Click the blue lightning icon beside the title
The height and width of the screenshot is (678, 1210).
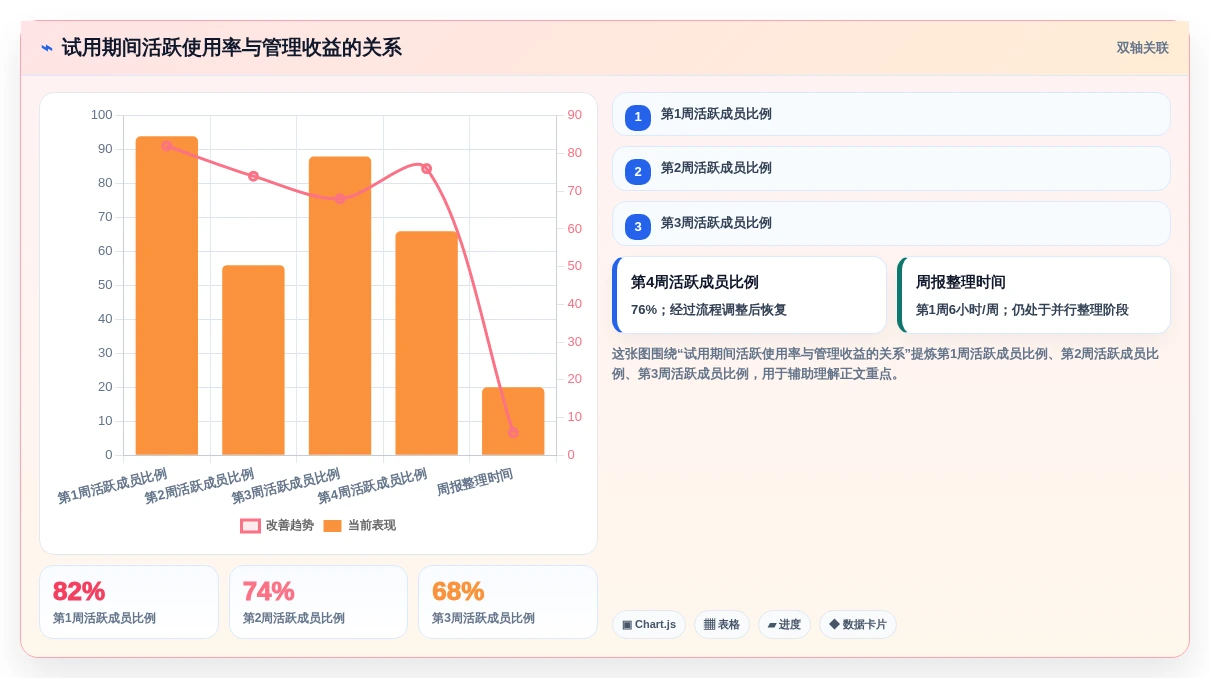pyautogui.click(x=47, y=48)
